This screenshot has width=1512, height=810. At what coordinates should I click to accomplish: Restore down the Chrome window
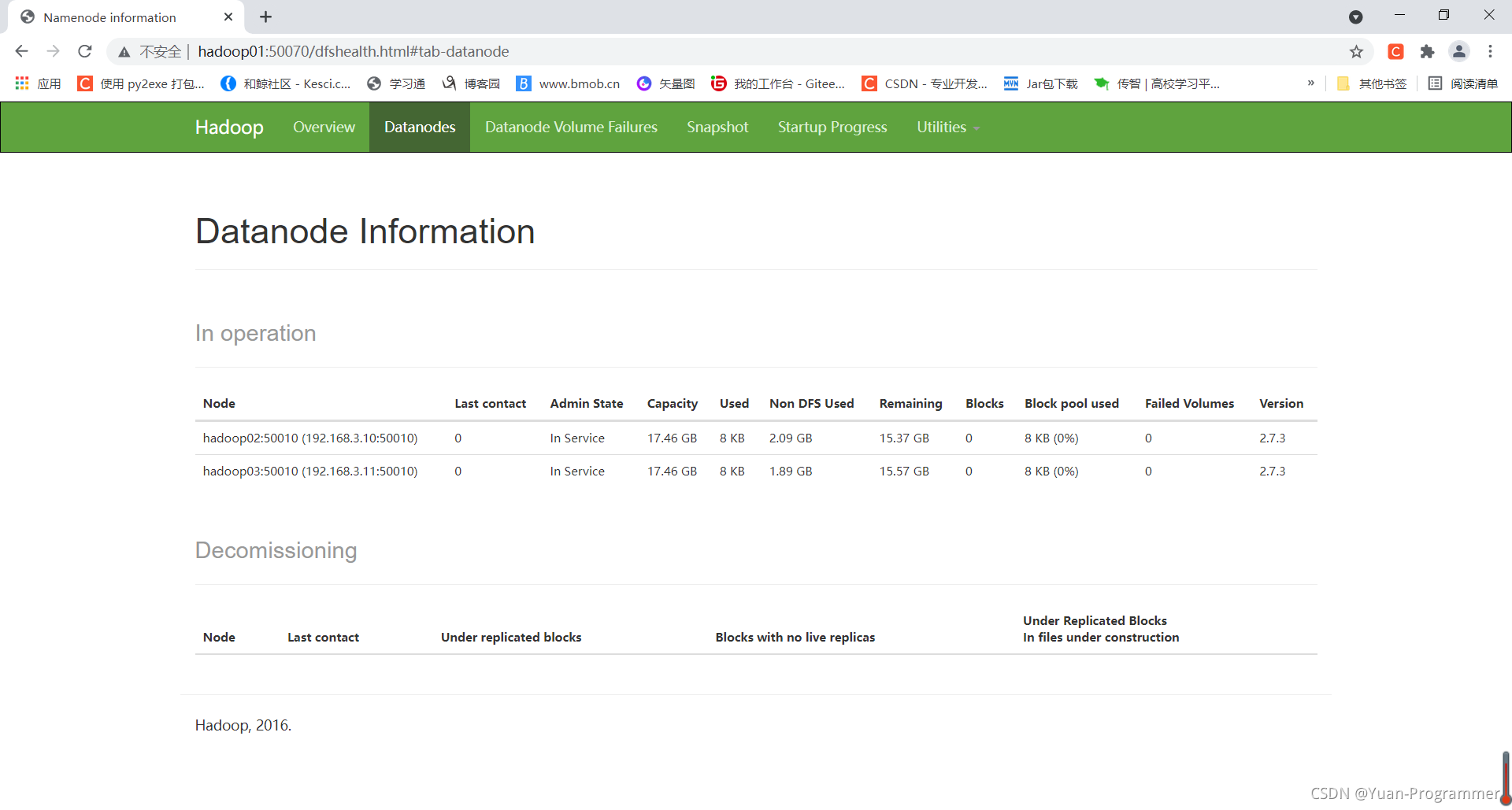point(1443,15)
